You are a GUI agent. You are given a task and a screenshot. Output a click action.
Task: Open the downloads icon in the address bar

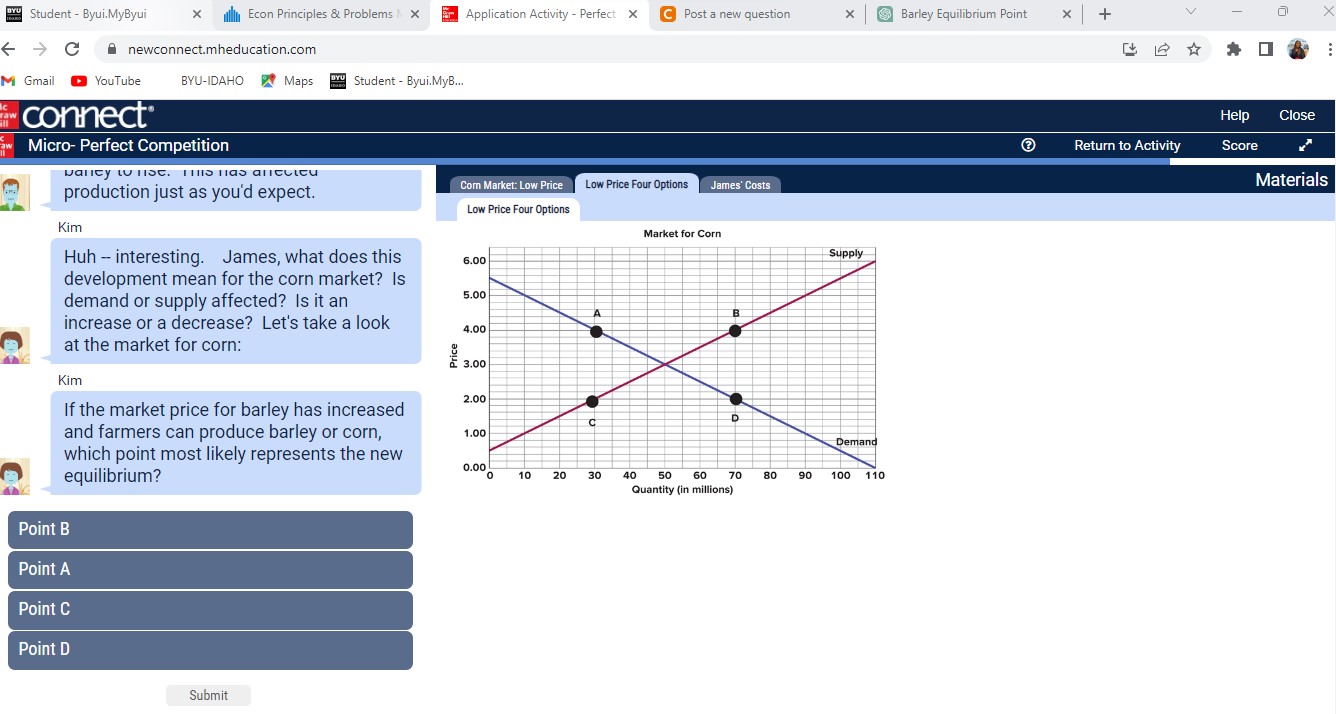coord(1129,48)
